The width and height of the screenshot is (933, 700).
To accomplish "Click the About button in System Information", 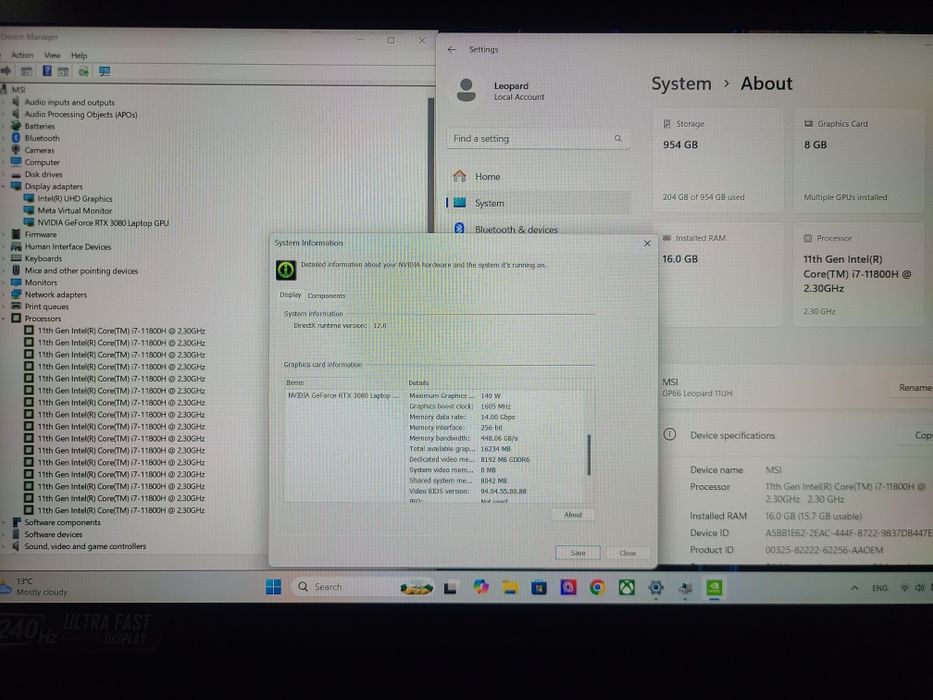I will (x=572, y=515).
